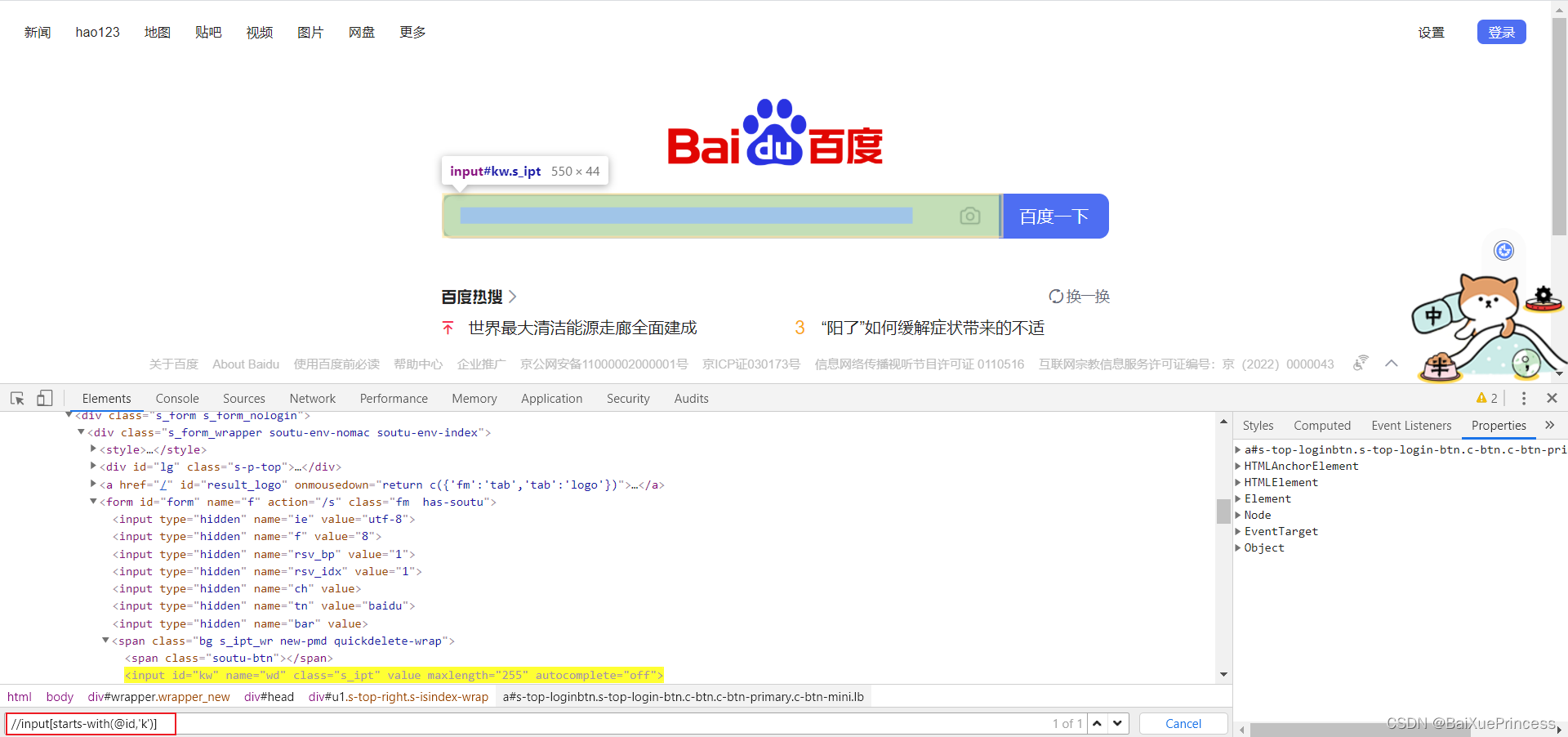Open the 视频 link
This screenshot has height=737, width=1568.
[260, 32]
